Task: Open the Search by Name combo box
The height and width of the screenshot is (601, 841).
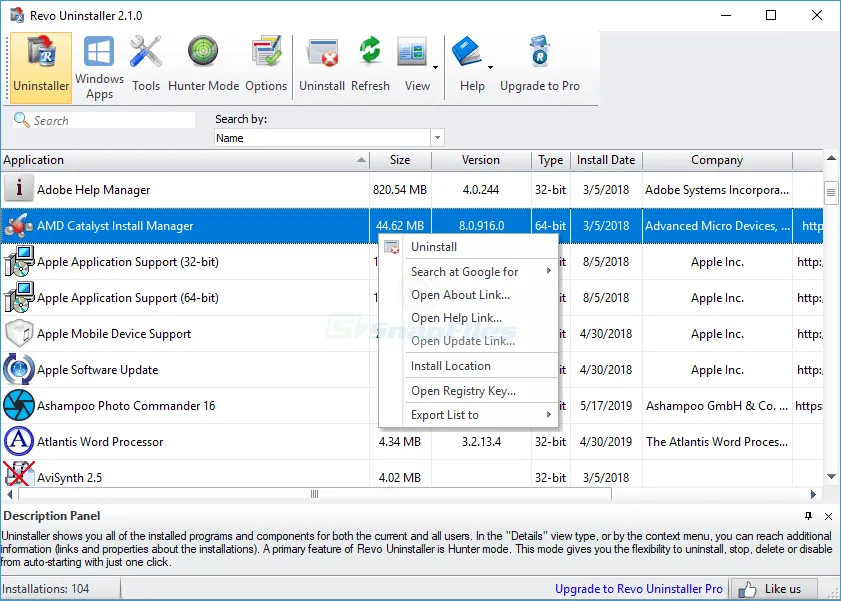Action: point(329,138)
